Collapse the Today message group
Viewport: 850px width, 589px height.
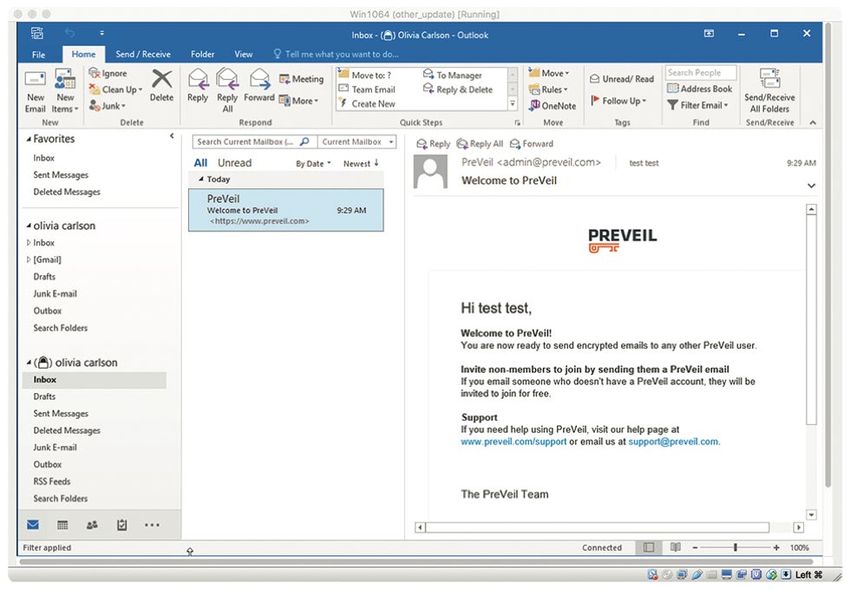pos(201,179)
